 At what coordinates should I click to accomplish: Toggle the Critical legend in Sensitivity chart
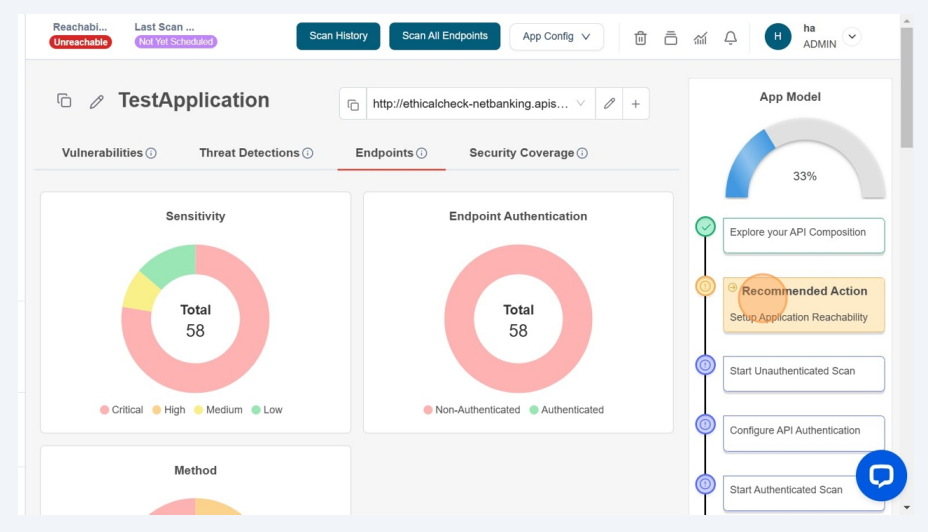tap(122, 410)
